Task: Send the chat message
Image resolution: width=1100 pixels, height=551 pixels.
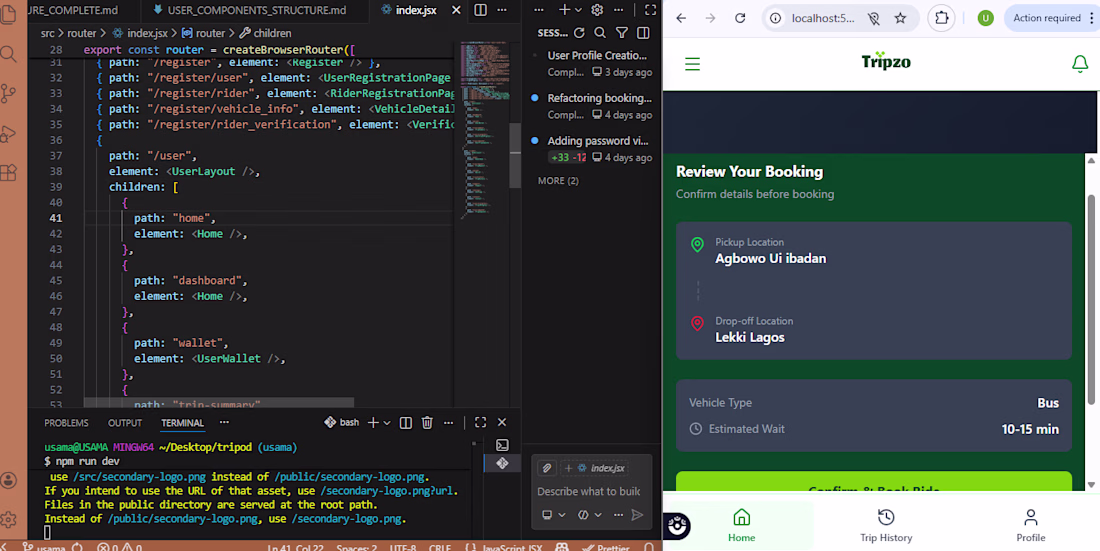Action: tap(637, 515)
